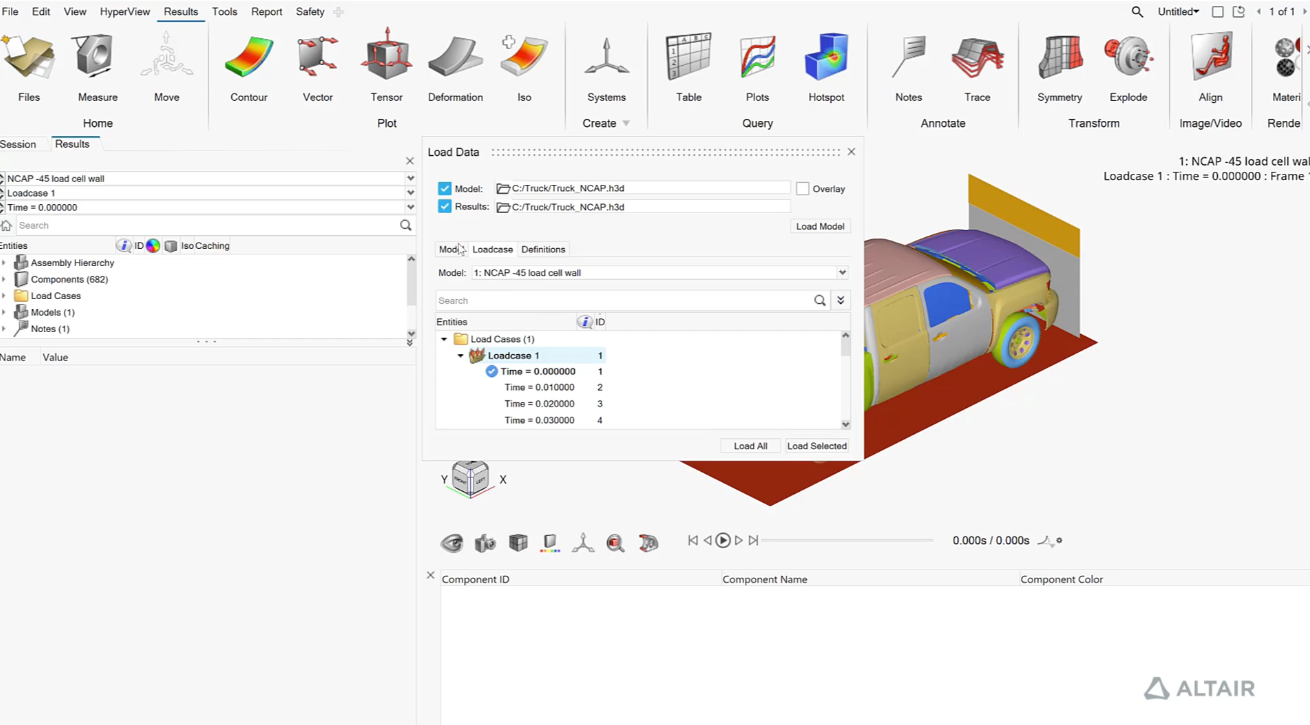Screen dimensions: 1310x725
Task: Open the Contour plot tool
Action: pos(249,68)
